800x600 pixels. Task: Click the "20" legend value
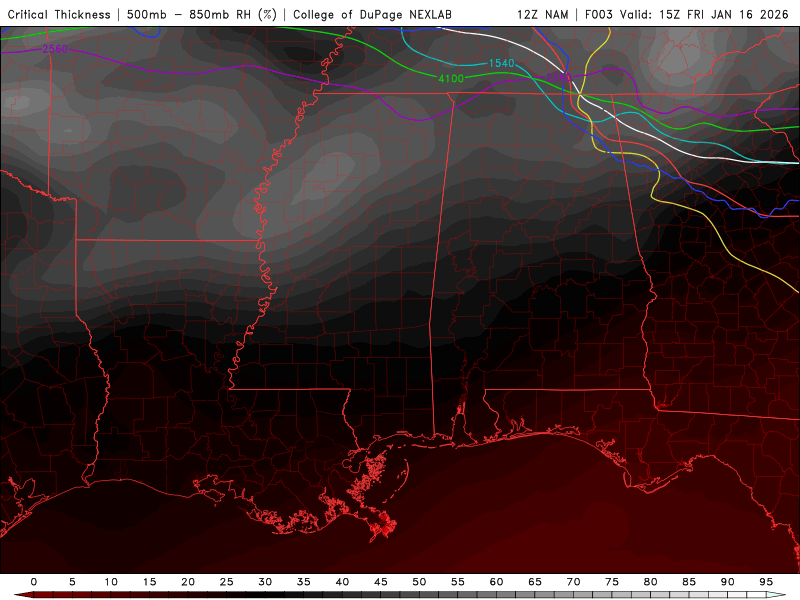(x=188, y=582)
